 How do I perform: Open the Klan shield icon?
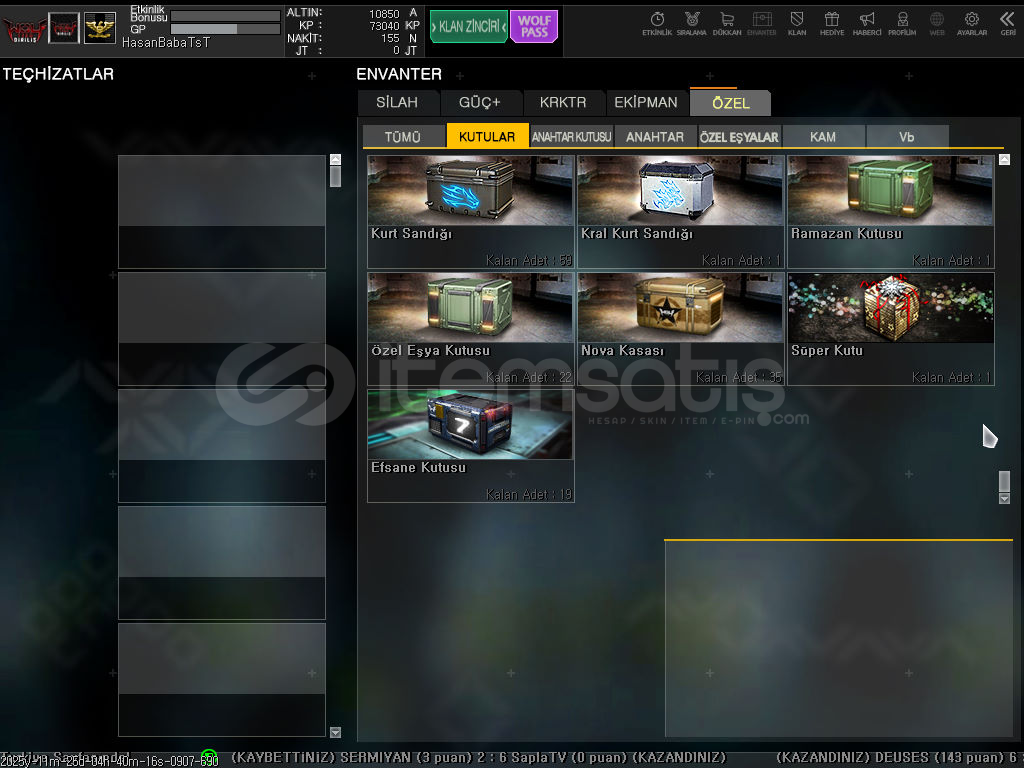(x=797, y=22)
